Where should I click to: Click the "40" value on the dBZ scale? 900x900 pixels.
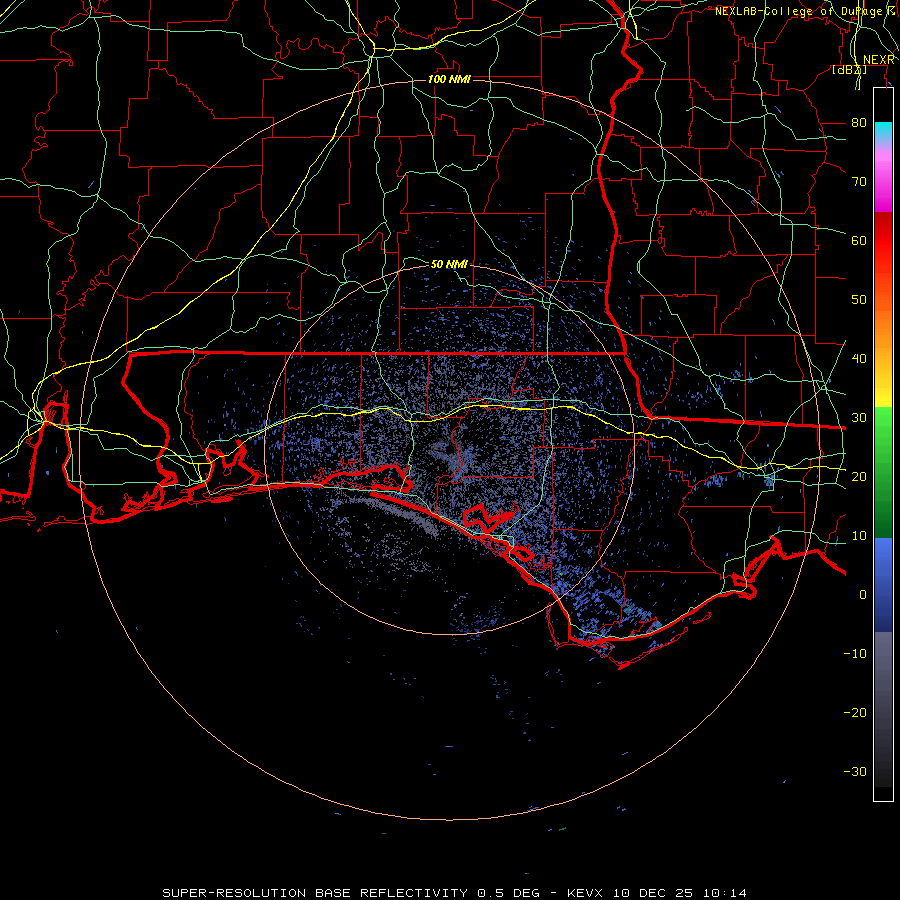[x=859, y=358]
